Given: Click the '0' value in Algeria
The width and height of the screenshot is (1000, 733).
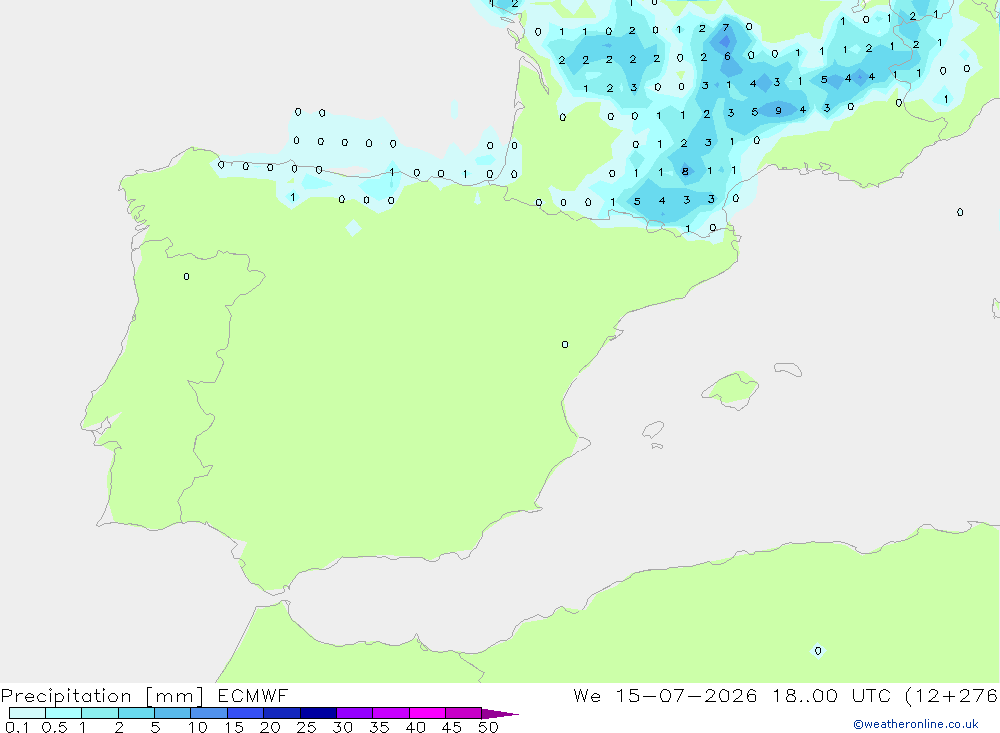Looking at the screenshot, I should (818, 651).
